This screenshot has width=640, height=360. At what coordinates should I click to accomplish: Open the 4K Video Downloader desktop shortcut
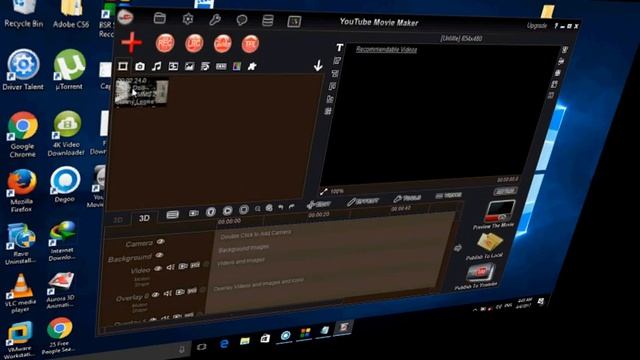click(x=66, y=134)
